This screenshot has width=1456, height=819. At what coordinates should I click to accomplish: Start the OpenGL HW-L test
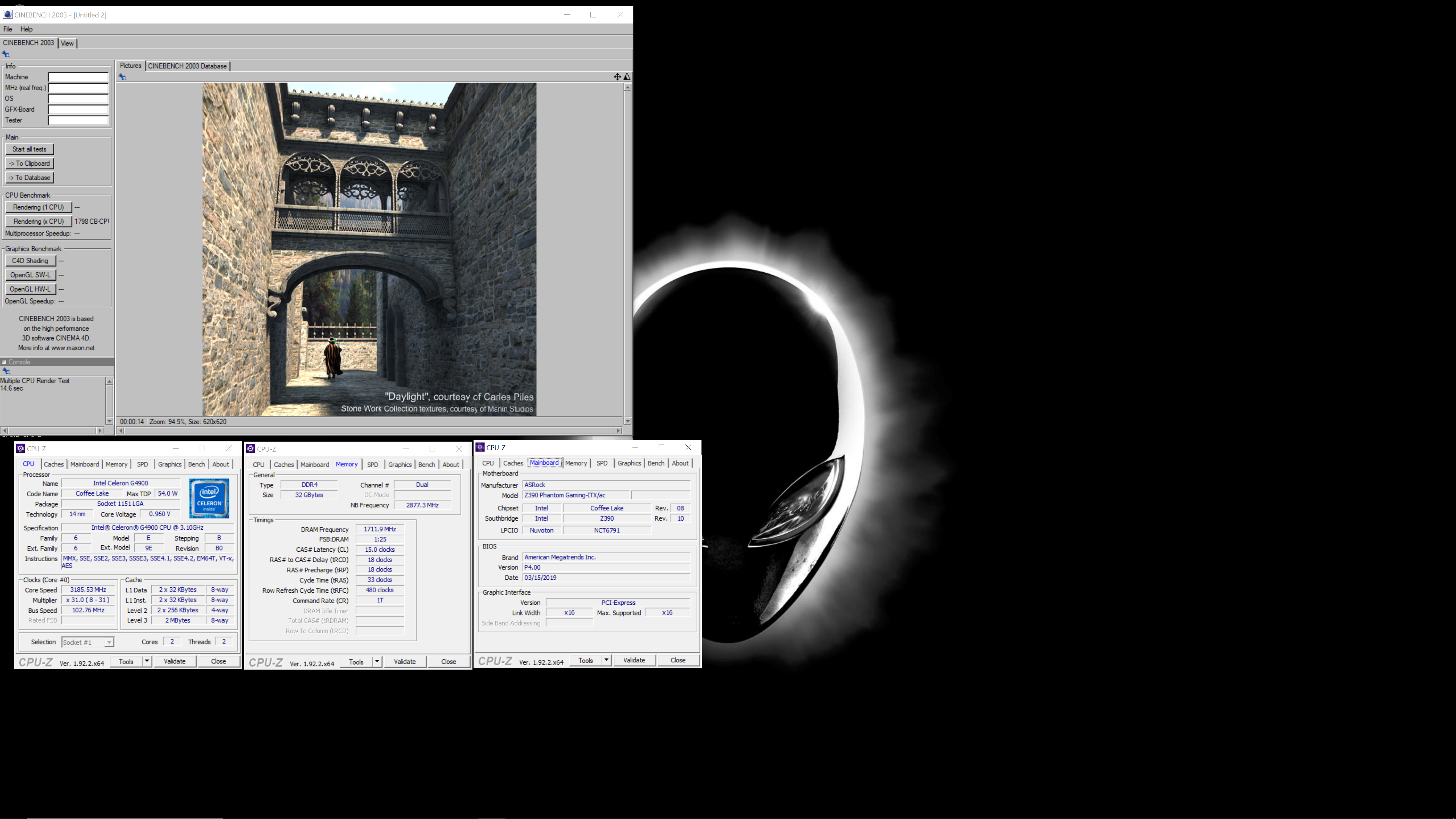click(30, 289)
